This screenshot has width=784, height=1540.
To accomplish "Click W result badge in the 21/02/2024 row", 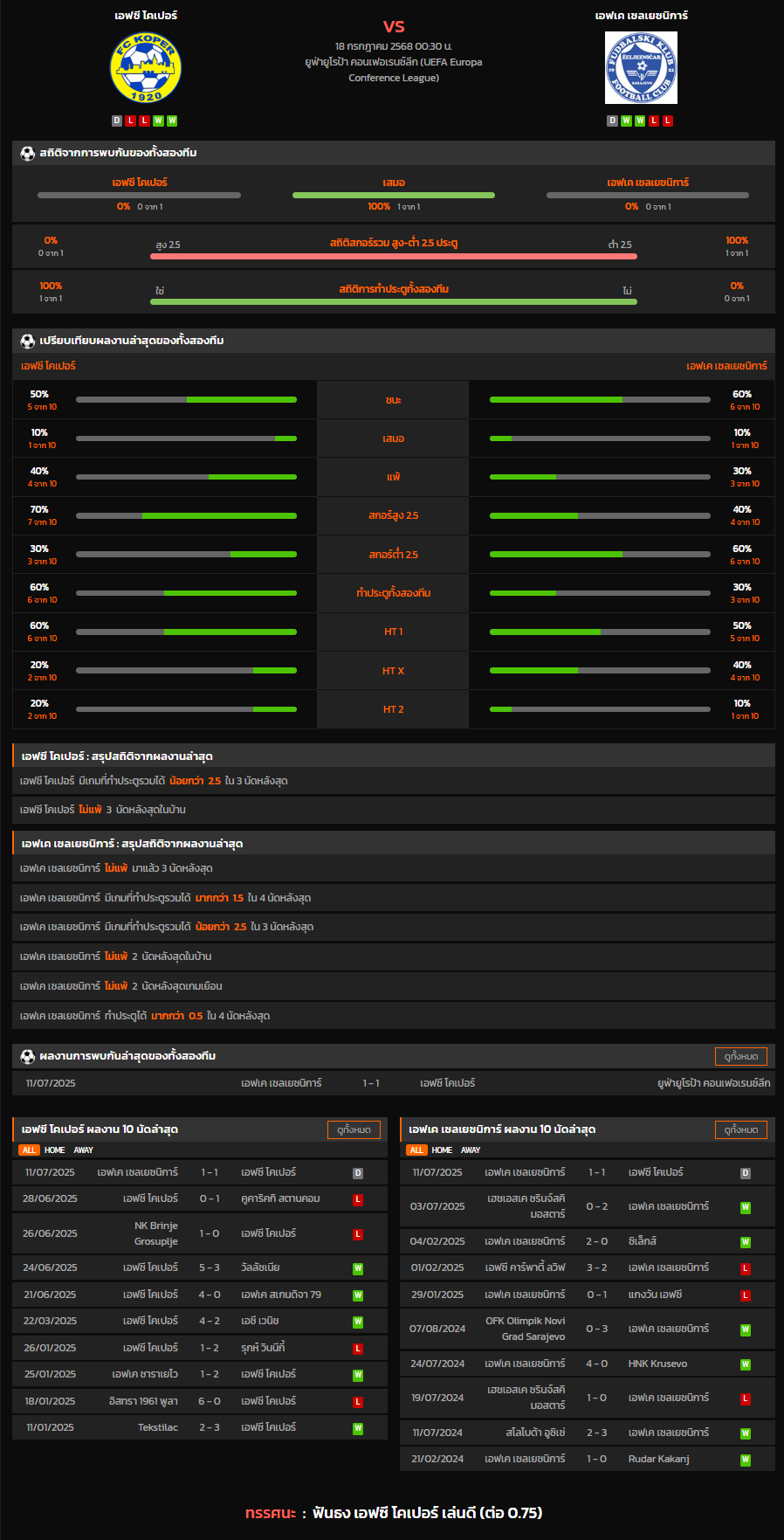I will click(x=746, y=1460).
